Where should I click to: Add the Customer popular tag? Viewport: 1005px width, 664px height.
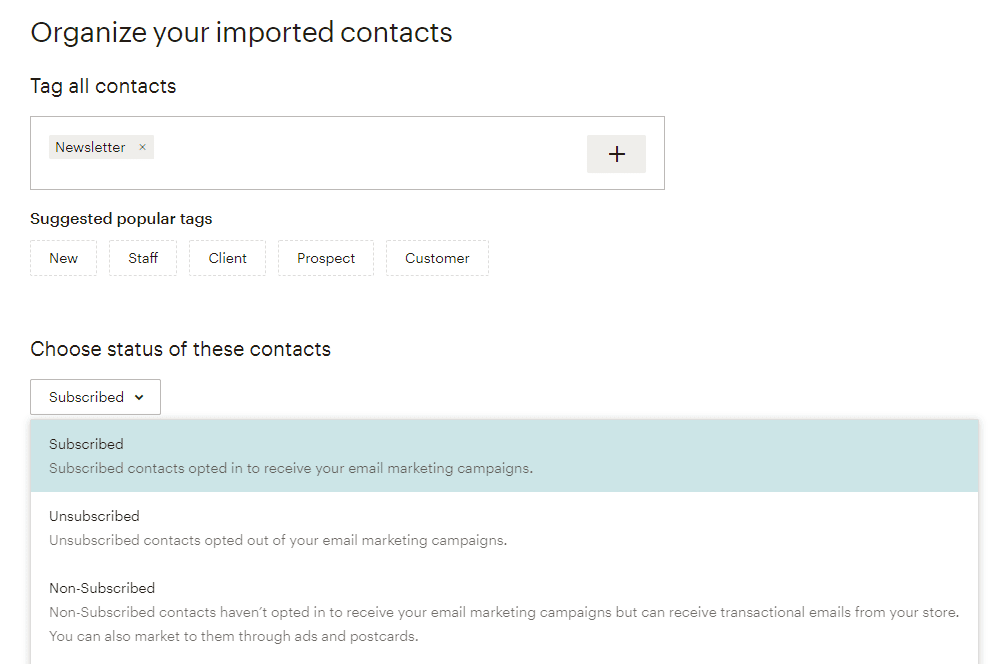point(437,257)
